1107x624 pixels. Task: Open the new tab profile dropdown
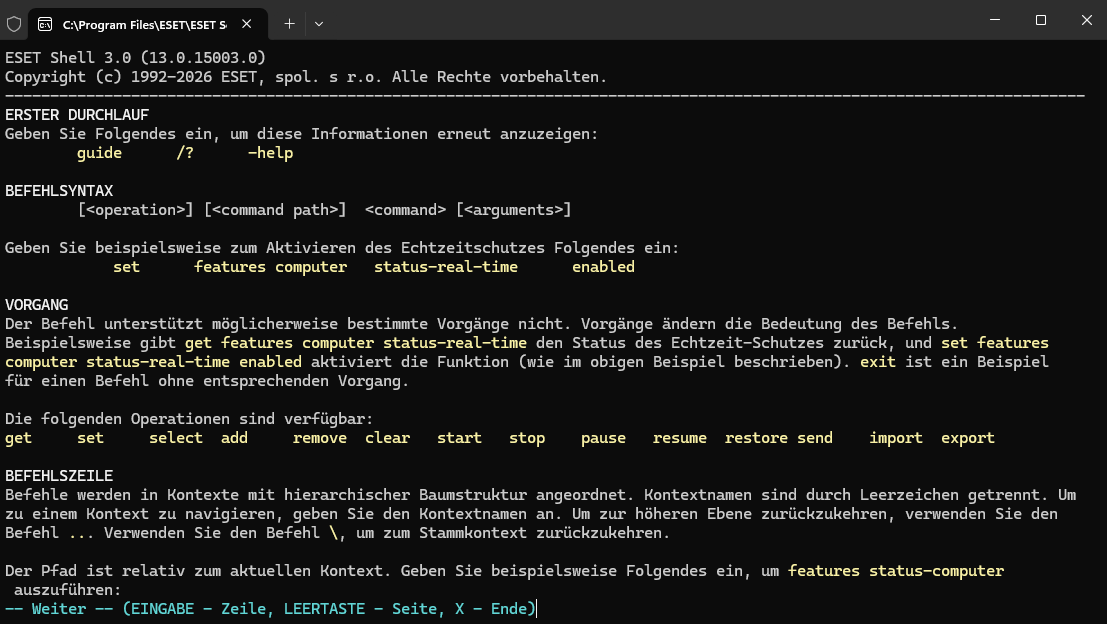tap(319, 24)
